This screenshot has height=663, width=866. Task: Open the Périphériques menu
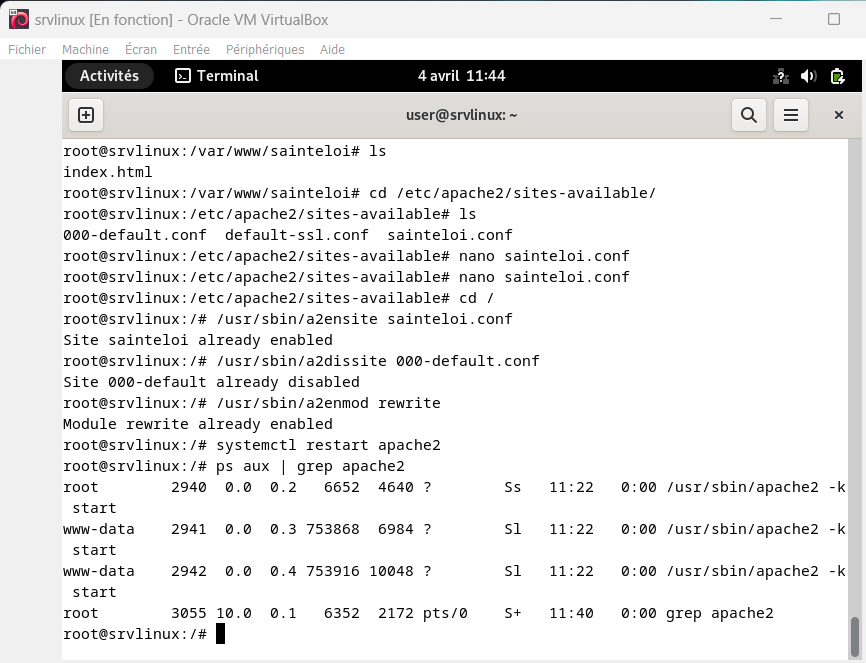(265, 49)
